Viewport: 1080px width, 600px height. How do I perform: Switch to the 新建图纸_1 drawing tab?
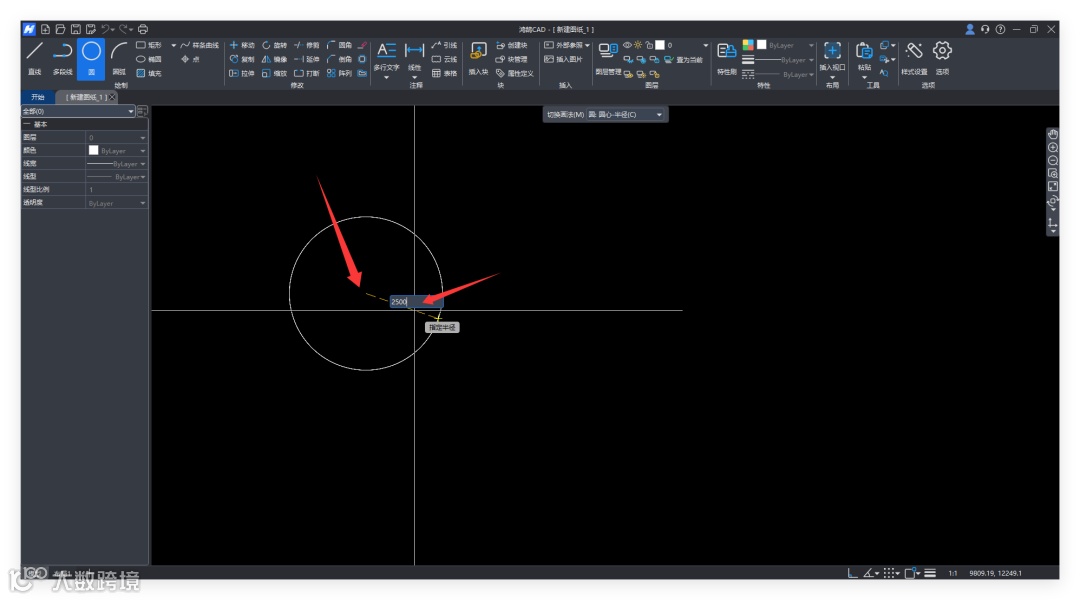tap(85, 97)
